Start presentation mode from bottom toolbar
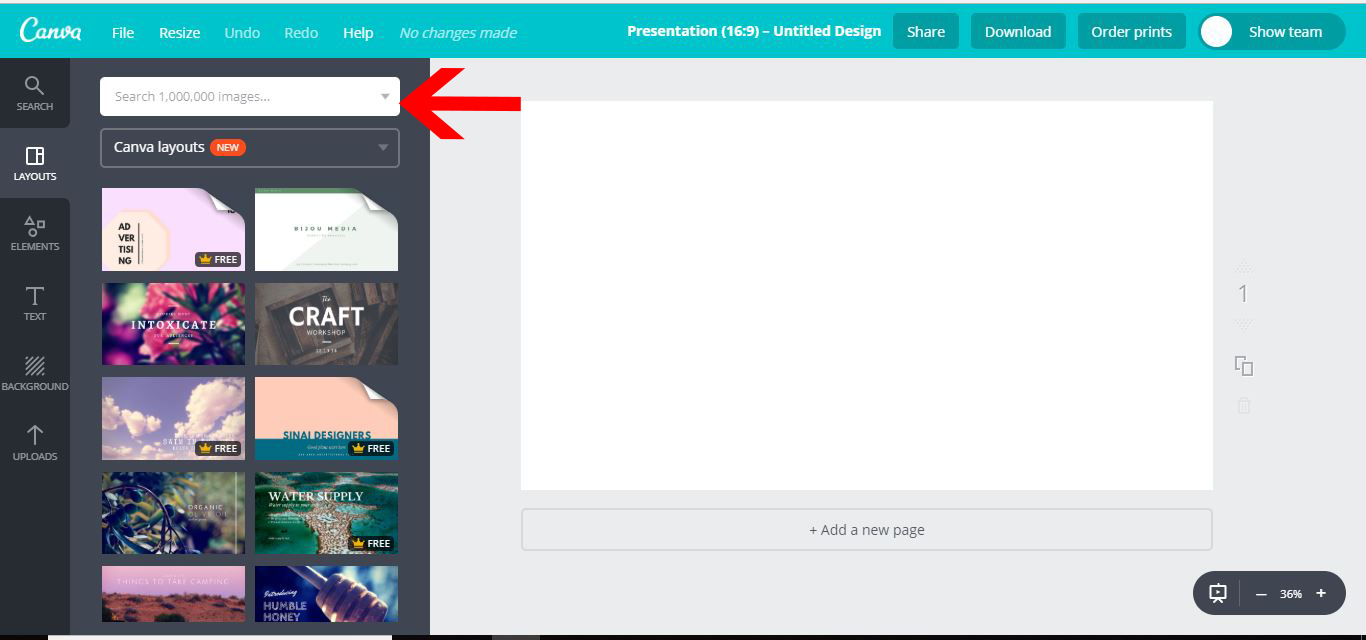The width and height of the screenshot is (1366, 640). tap(1217, 593)
